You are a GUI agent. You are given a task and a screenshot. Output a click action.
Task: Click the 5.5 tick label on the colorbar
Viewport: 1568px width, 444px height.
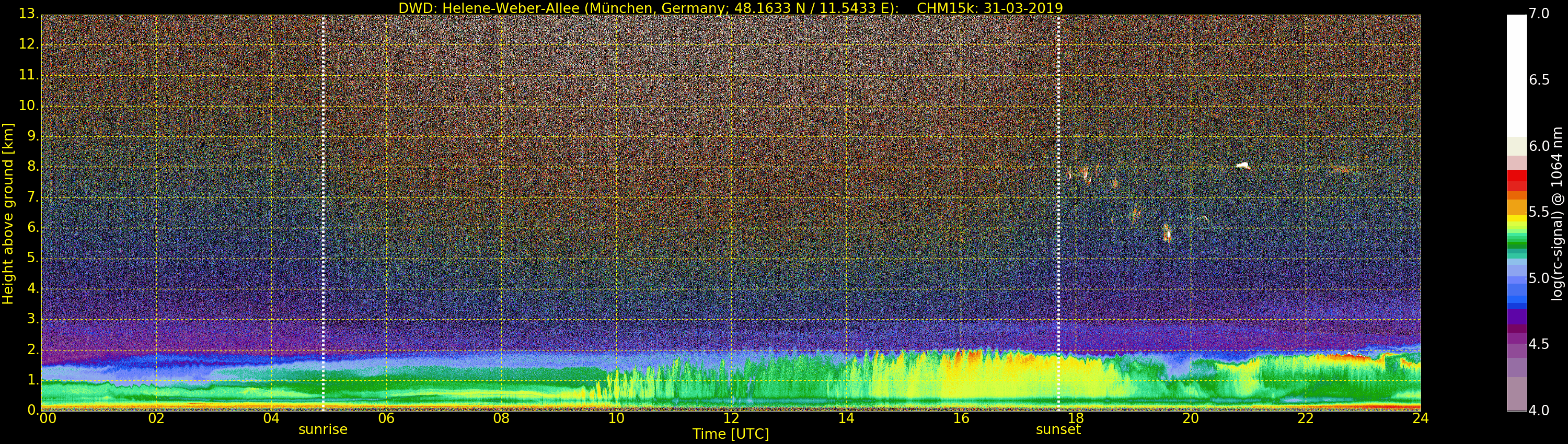click(x=1539, y=212)
